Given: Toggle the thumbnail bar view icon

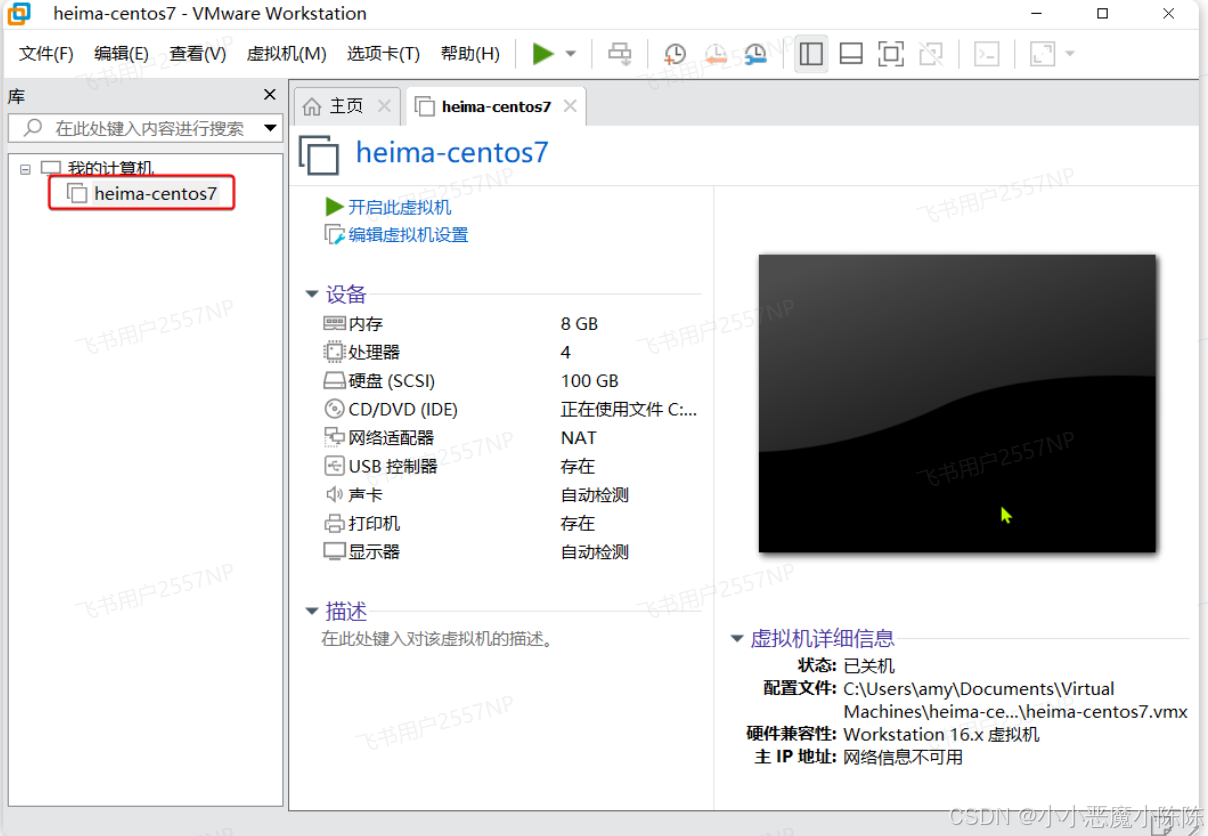Looking at the screenshot, I should pyautogui.click(x=851, y=54).
